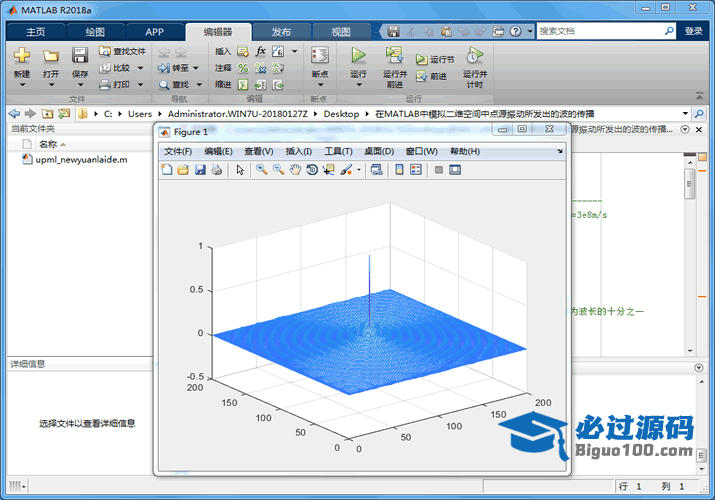Click the 运行并计时 icon
The height and width of the screenshot is (500, 715).
[x=475, y=55]
